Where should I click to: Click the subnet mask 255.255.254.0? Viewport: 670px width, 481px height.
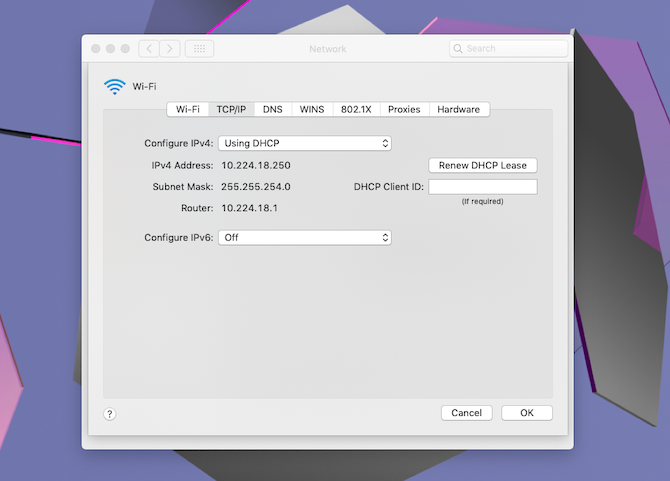256,187
